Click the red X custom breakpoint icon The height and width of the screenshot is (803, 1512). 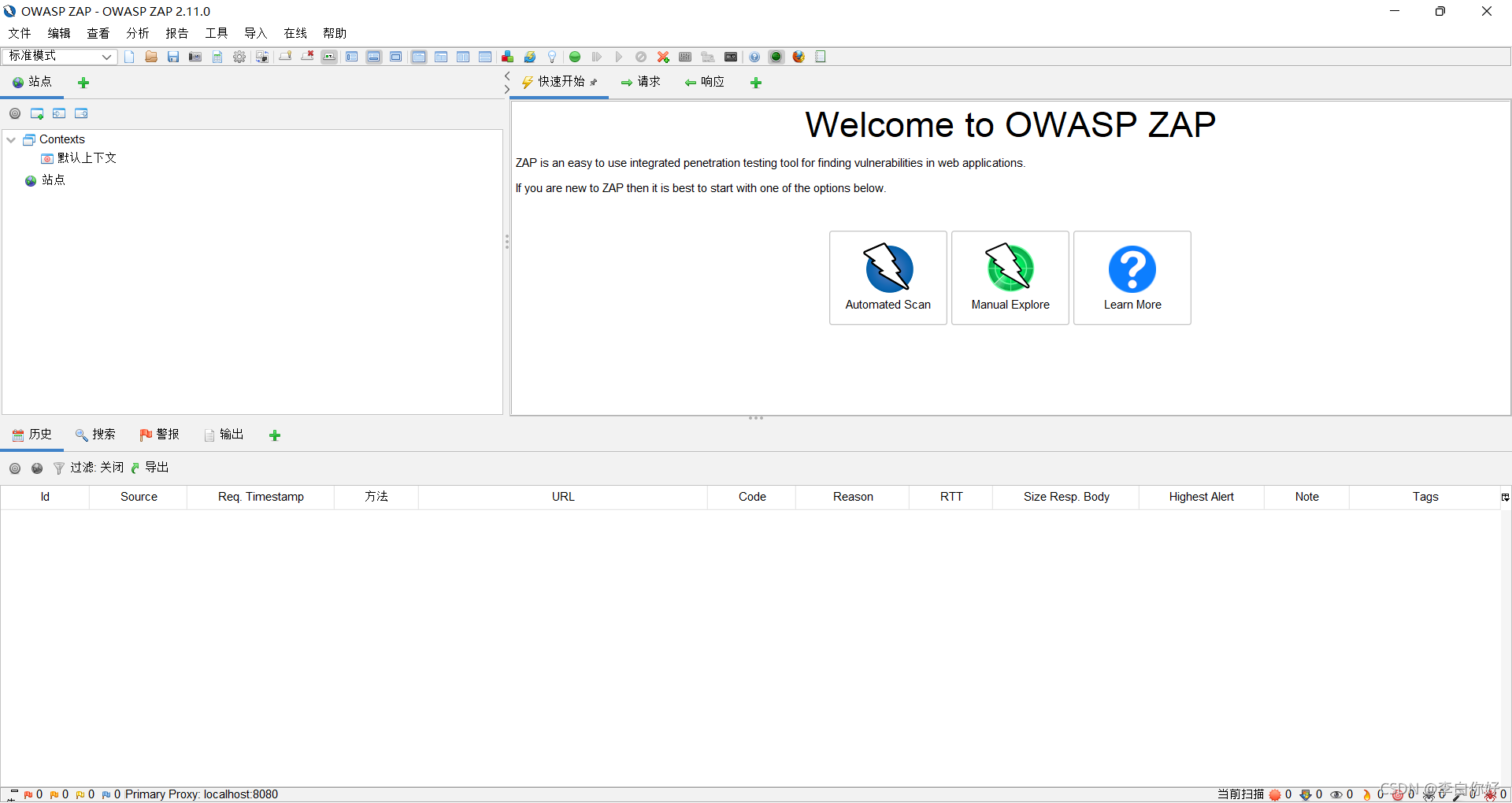pos(663,57)
